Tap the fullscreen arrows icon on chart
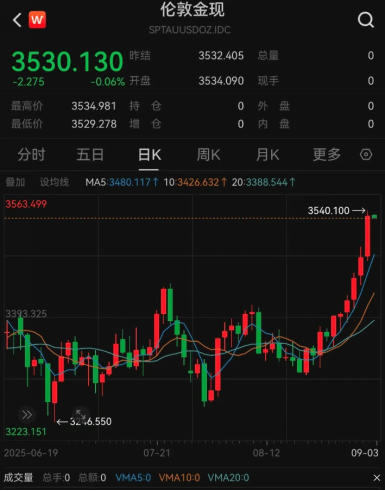This screenshot has width=385, height=491. pos(80,414)
